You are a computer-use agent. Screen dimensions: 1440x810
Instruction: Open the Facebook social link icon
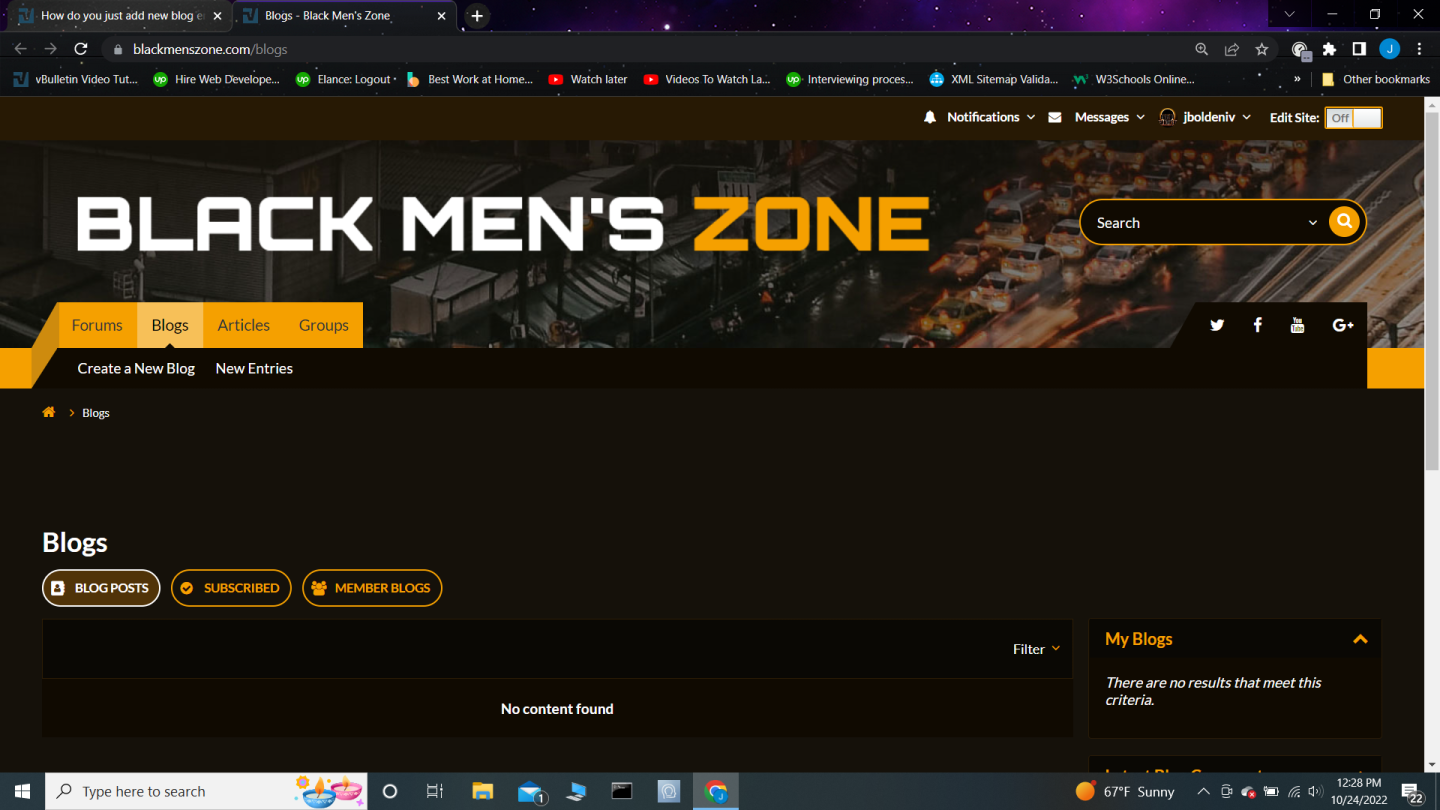(x=1257, y=325)
